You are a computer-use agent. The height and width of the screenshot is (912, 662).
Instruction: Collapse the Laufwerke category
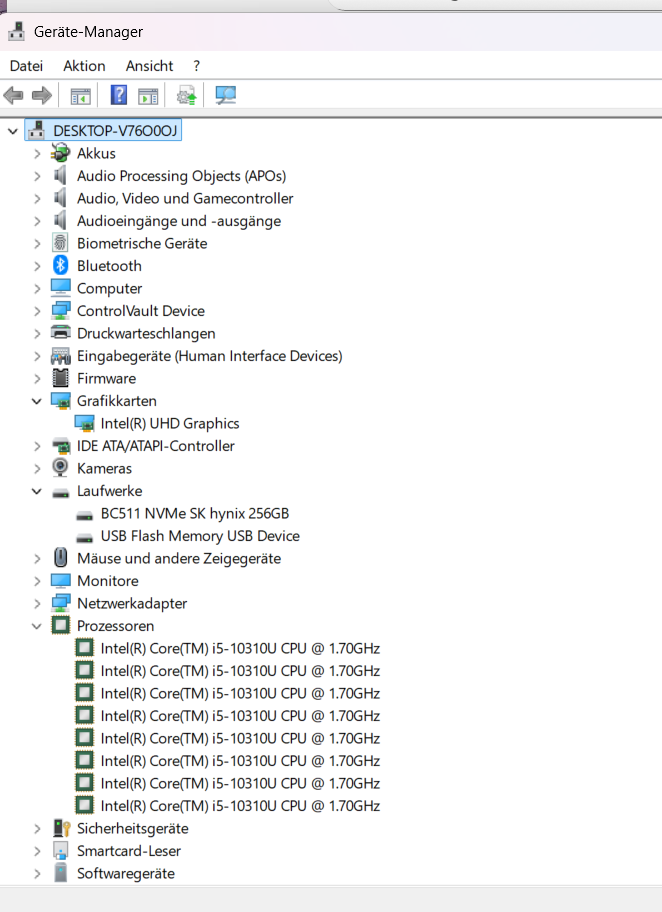37,491
